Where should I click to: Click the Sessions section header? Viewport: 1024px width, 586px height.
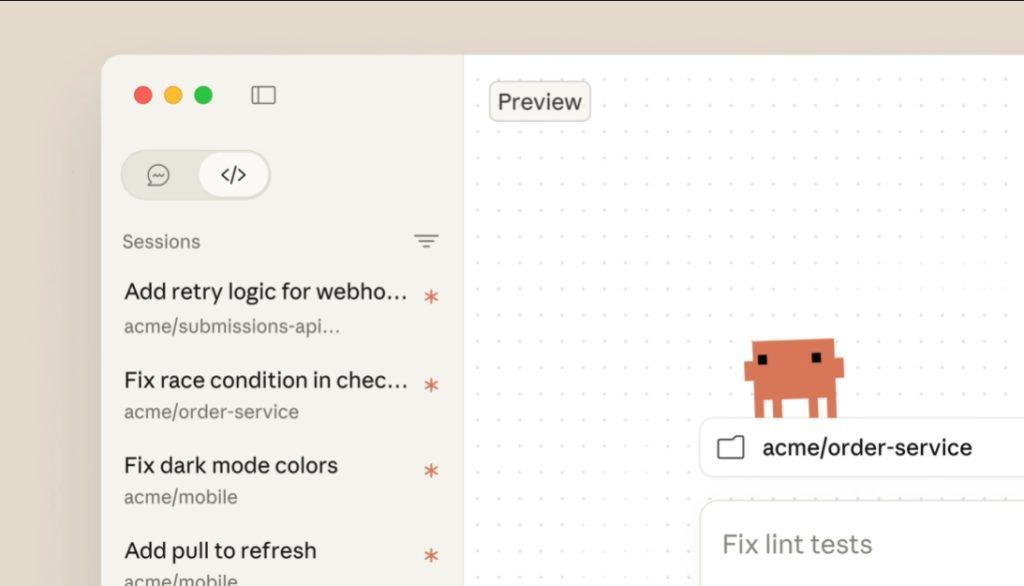coord(161,242)
